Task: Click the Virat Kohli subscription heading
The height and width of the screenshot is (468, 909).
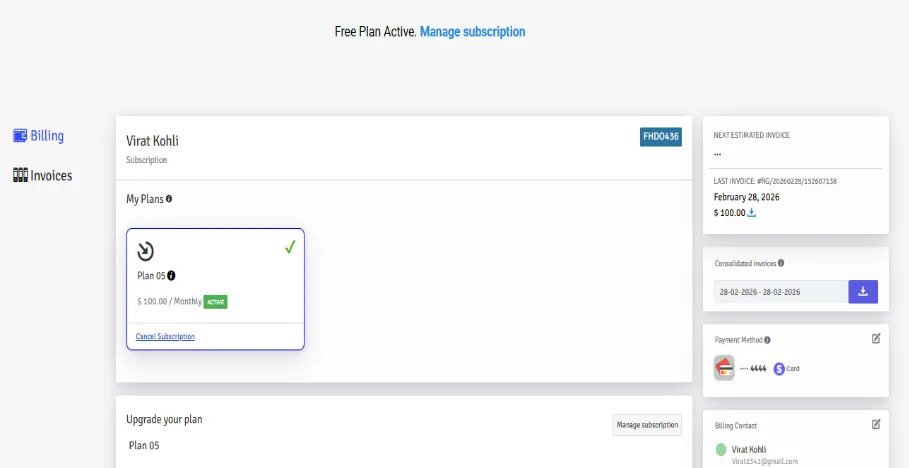Action: (152, 141)
